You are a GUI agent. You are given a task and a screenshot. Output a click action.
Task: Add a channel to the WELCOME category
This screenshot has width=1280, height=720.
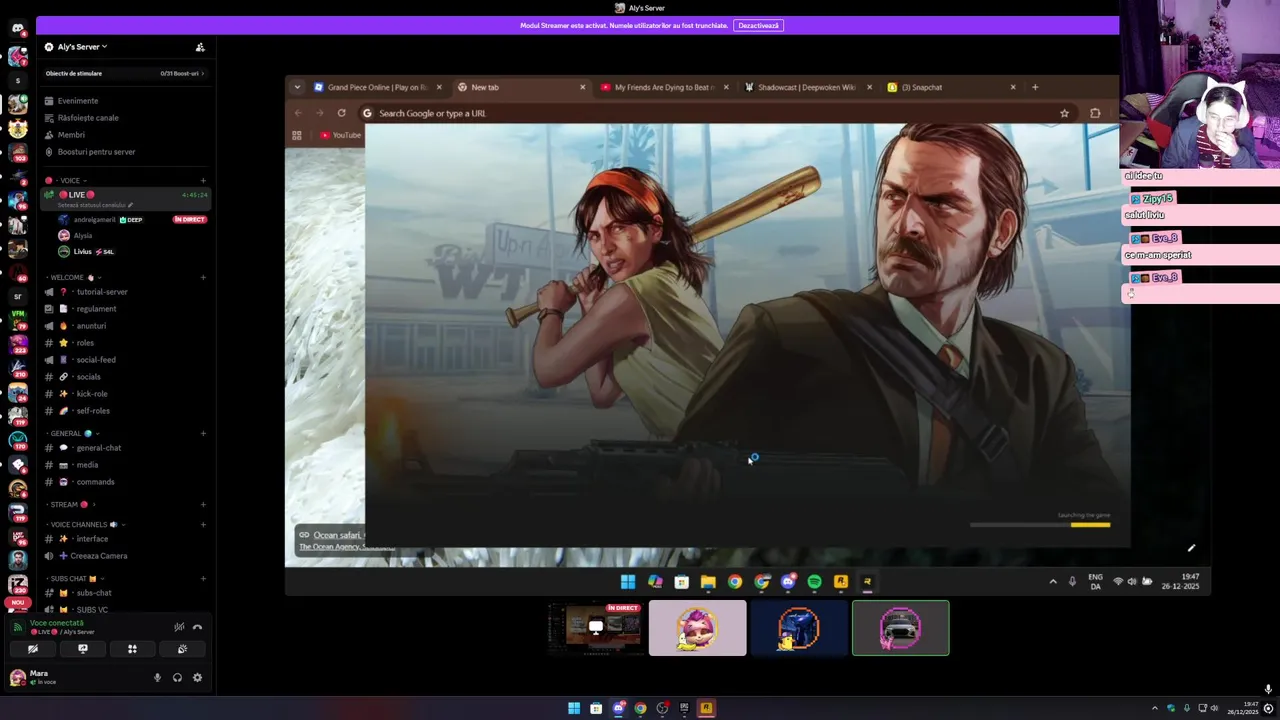point(203,277)
